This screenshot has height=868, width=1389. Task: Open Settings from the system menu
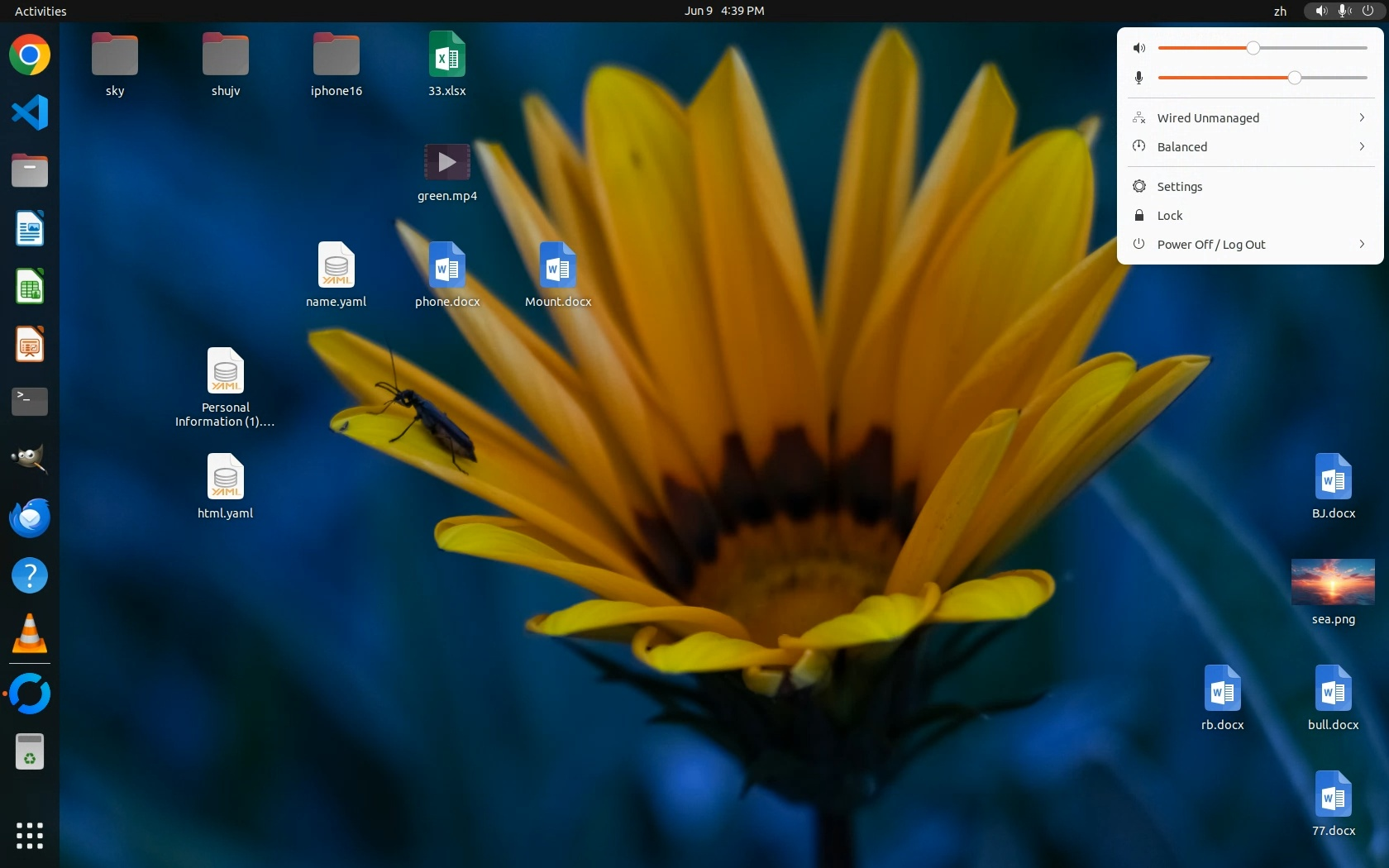pos(1179,187)
